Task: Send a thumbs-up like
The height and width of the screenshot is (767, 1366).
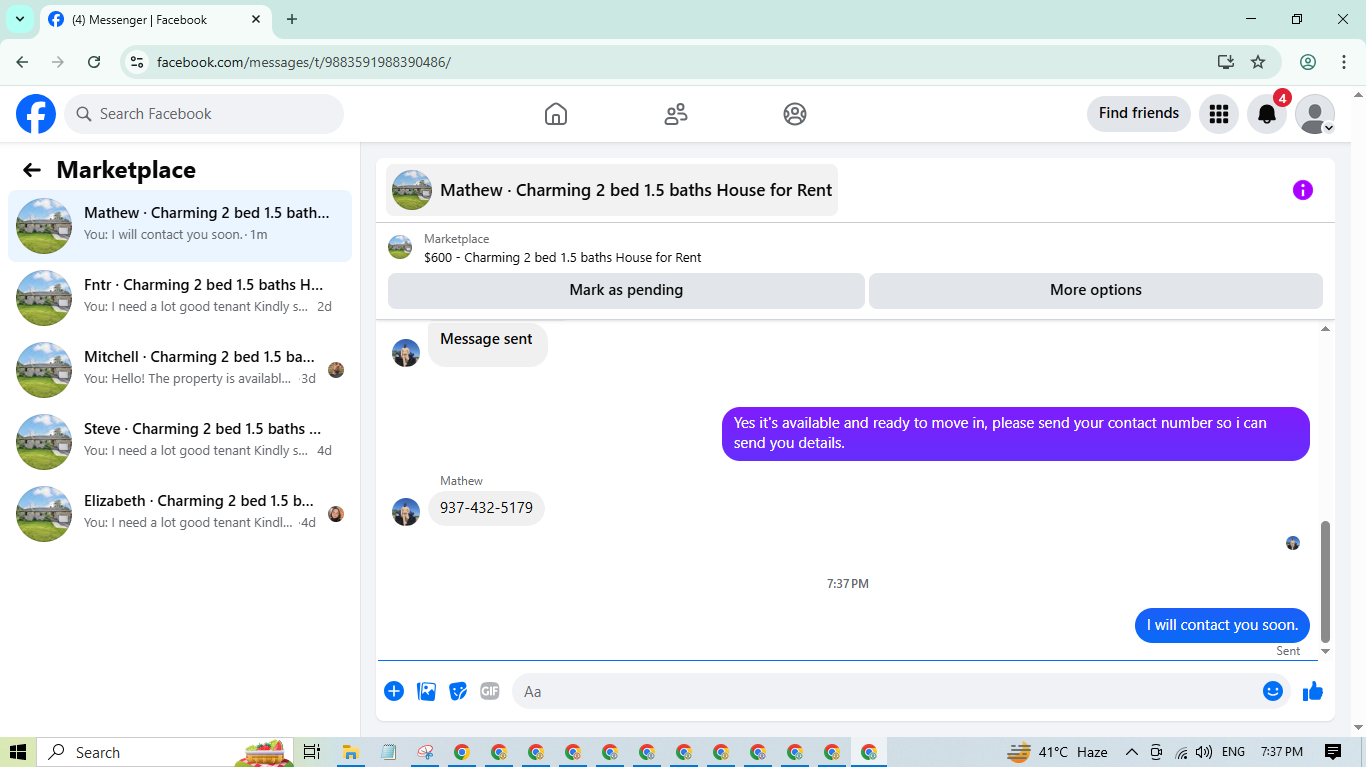Action: coord(1313,691)
